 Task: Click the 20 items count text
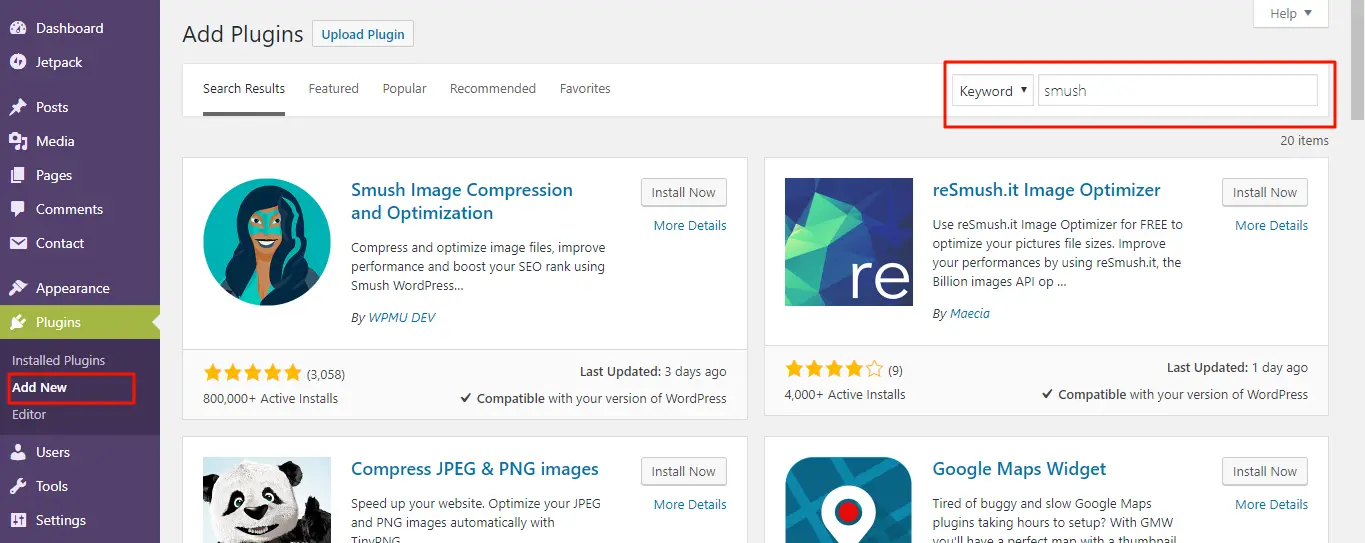pos(1304,140)
